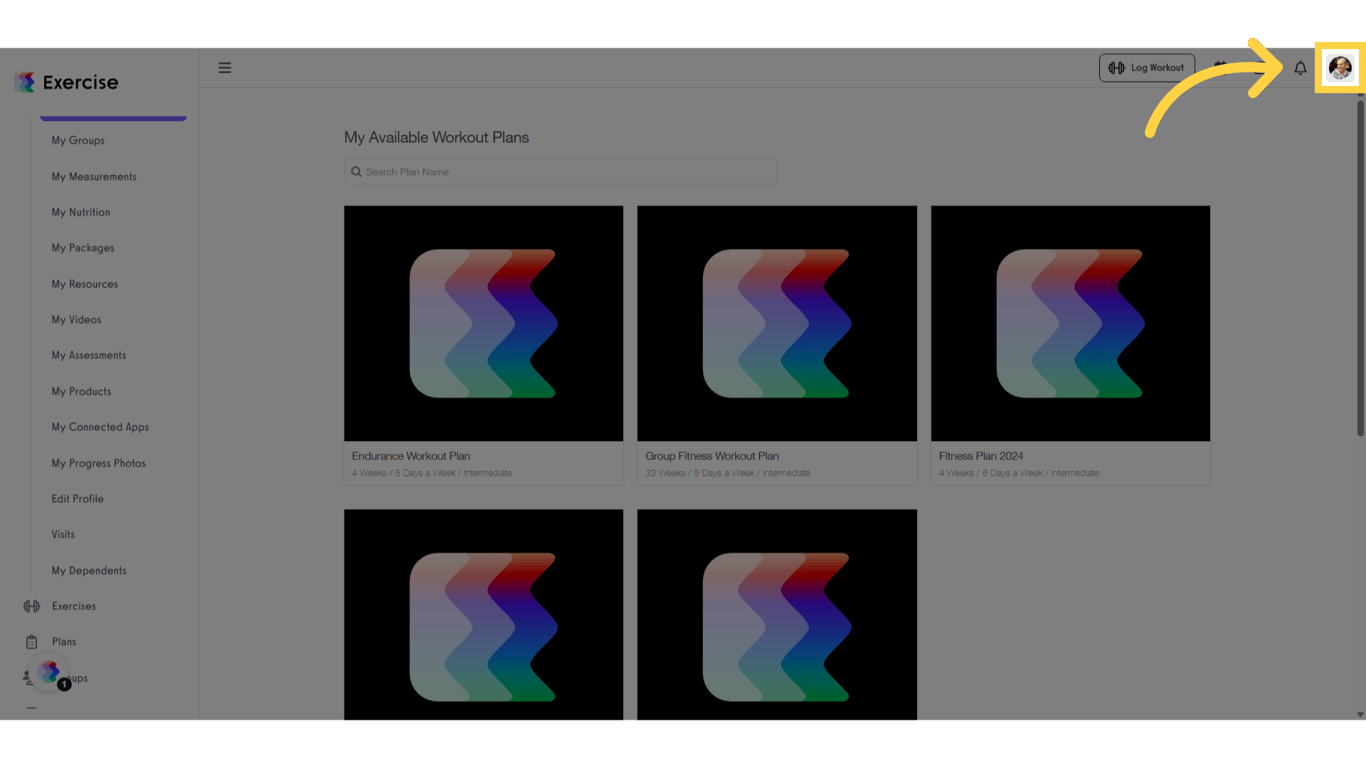Open the Exercises section label
Image resolution: width=1366 pixels, height=768 pixels.
[x=74, y=606]
